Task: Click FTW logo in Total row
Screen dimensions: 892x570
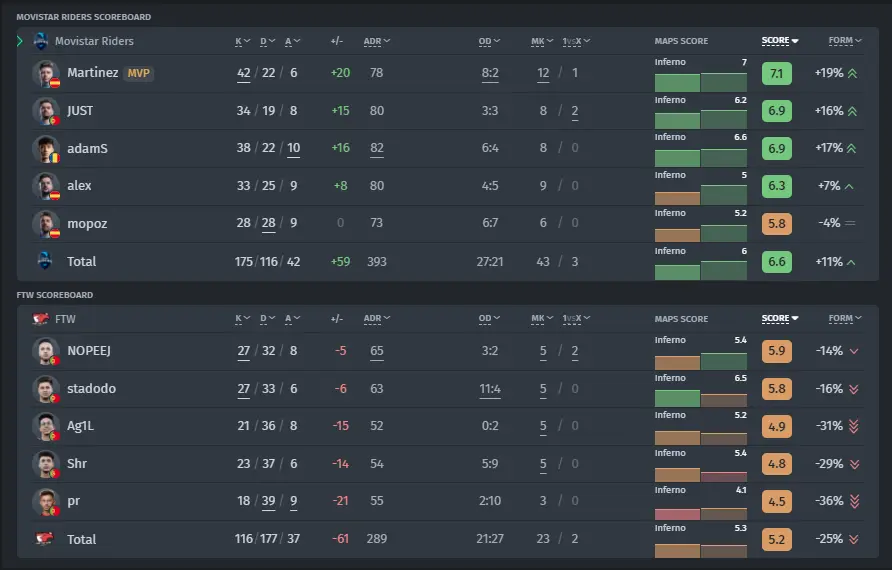Action: pos(44,539)
